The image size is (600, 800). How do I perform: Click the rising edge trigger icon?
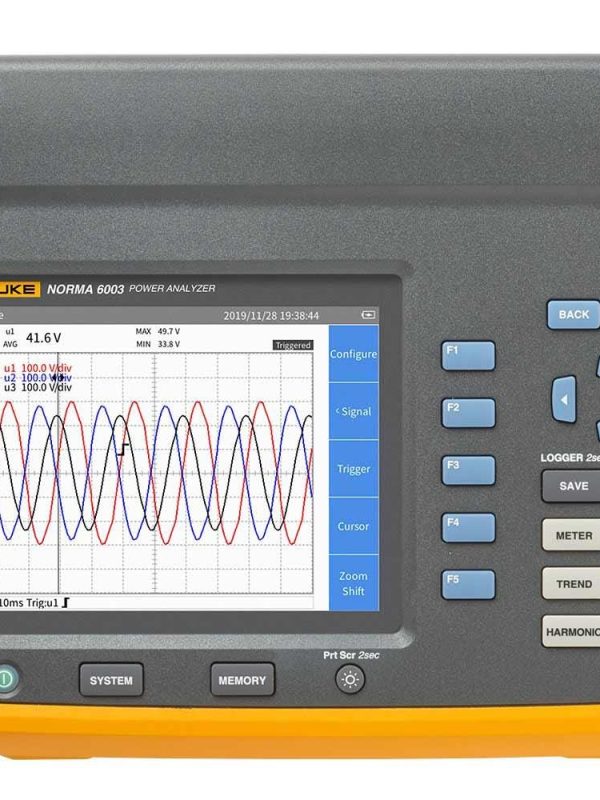[65, 603]
